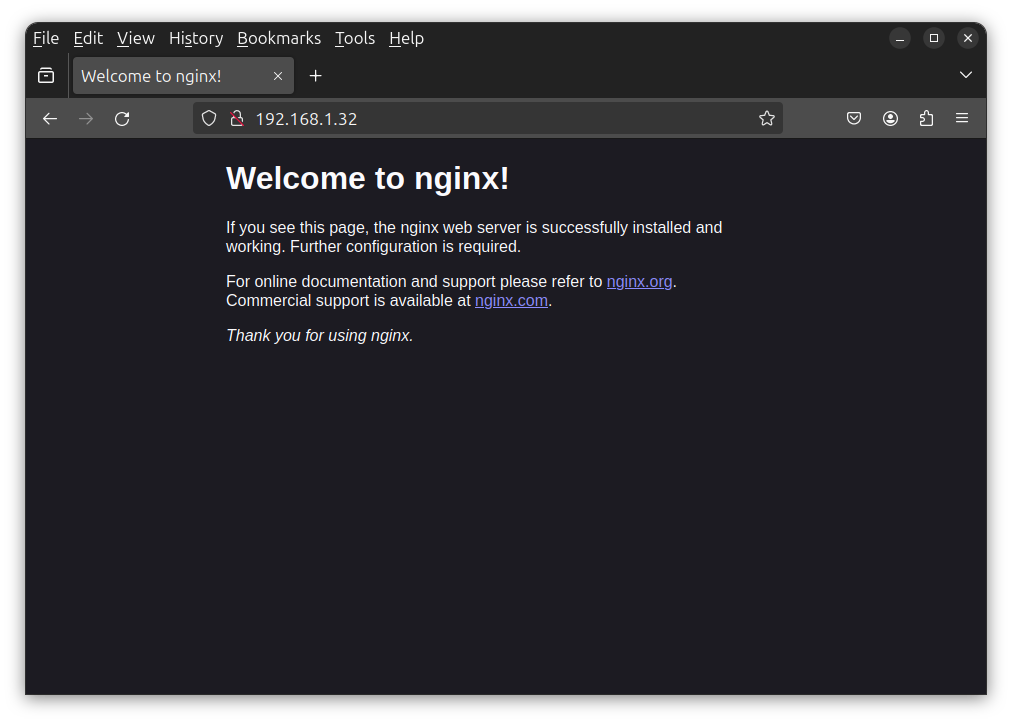Open the Pocket save icon
The height and width of the screenshot is (723, 1012).
pos(853,118)
